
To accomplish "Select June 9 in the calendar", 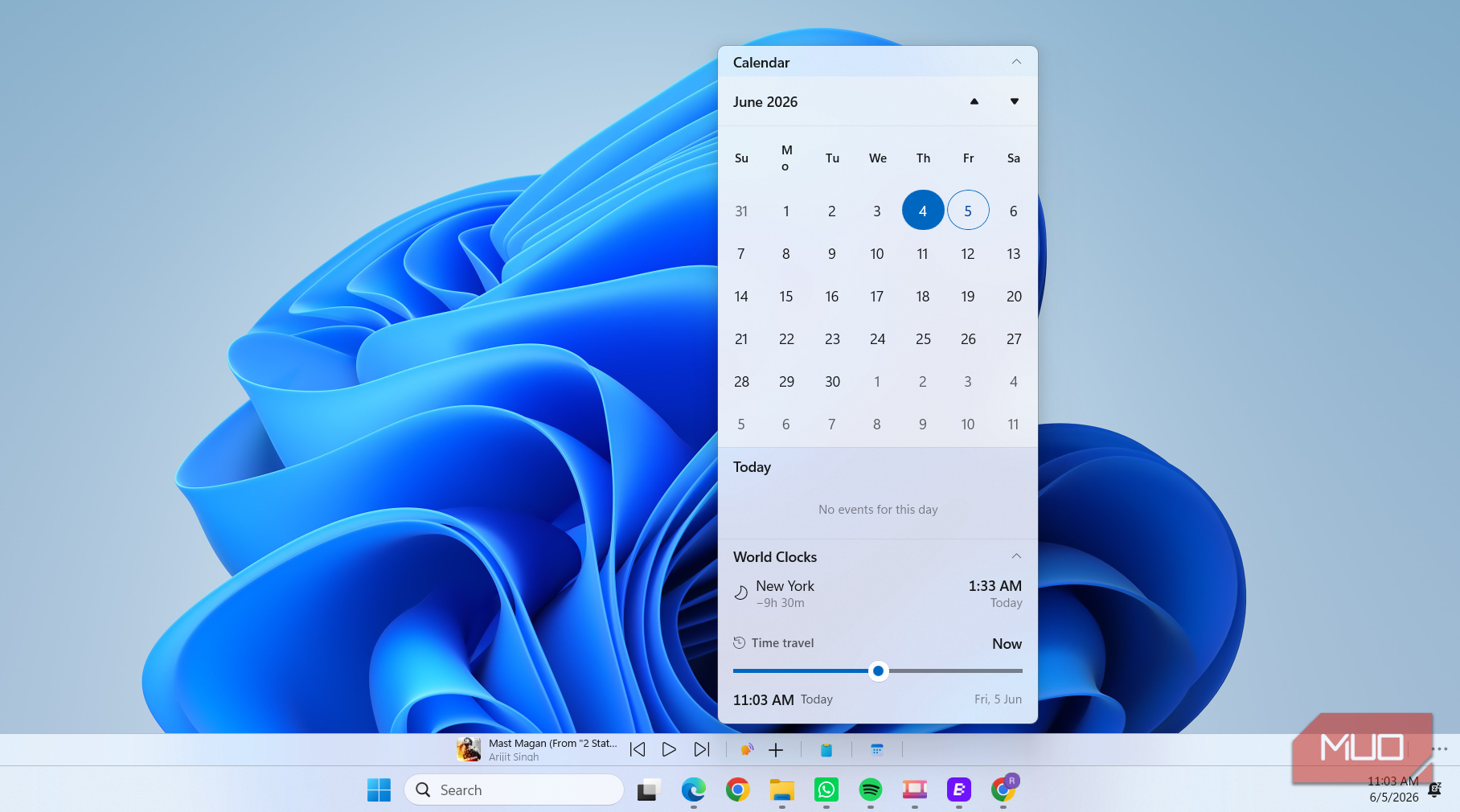I will [x=832, y=254].
